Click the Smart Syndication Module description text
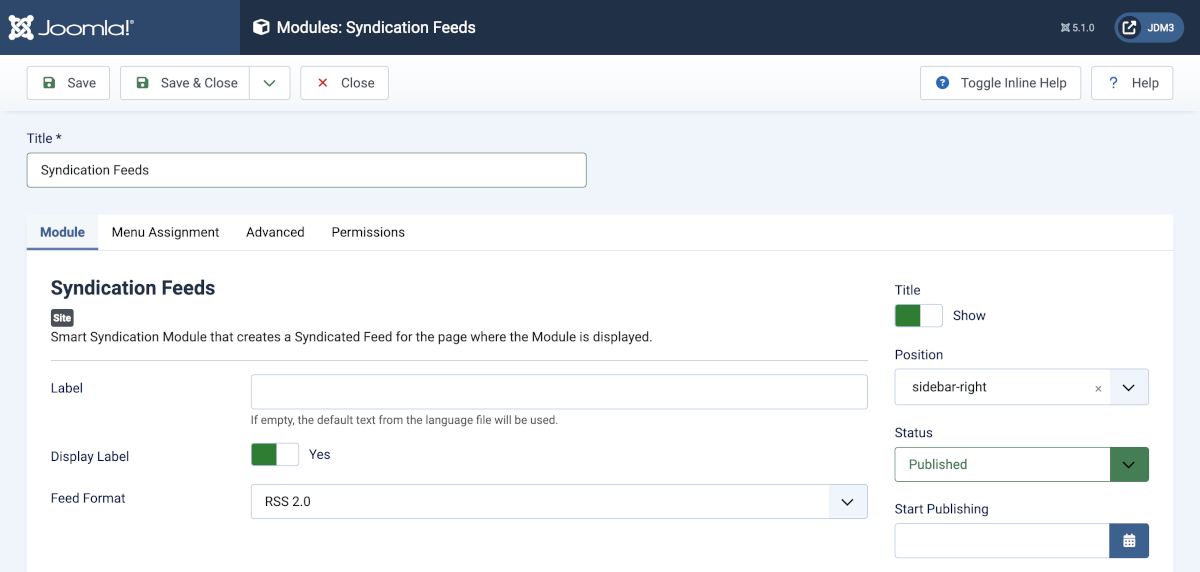This screenshot has height=572, width=1200. [x=351, y=337]
